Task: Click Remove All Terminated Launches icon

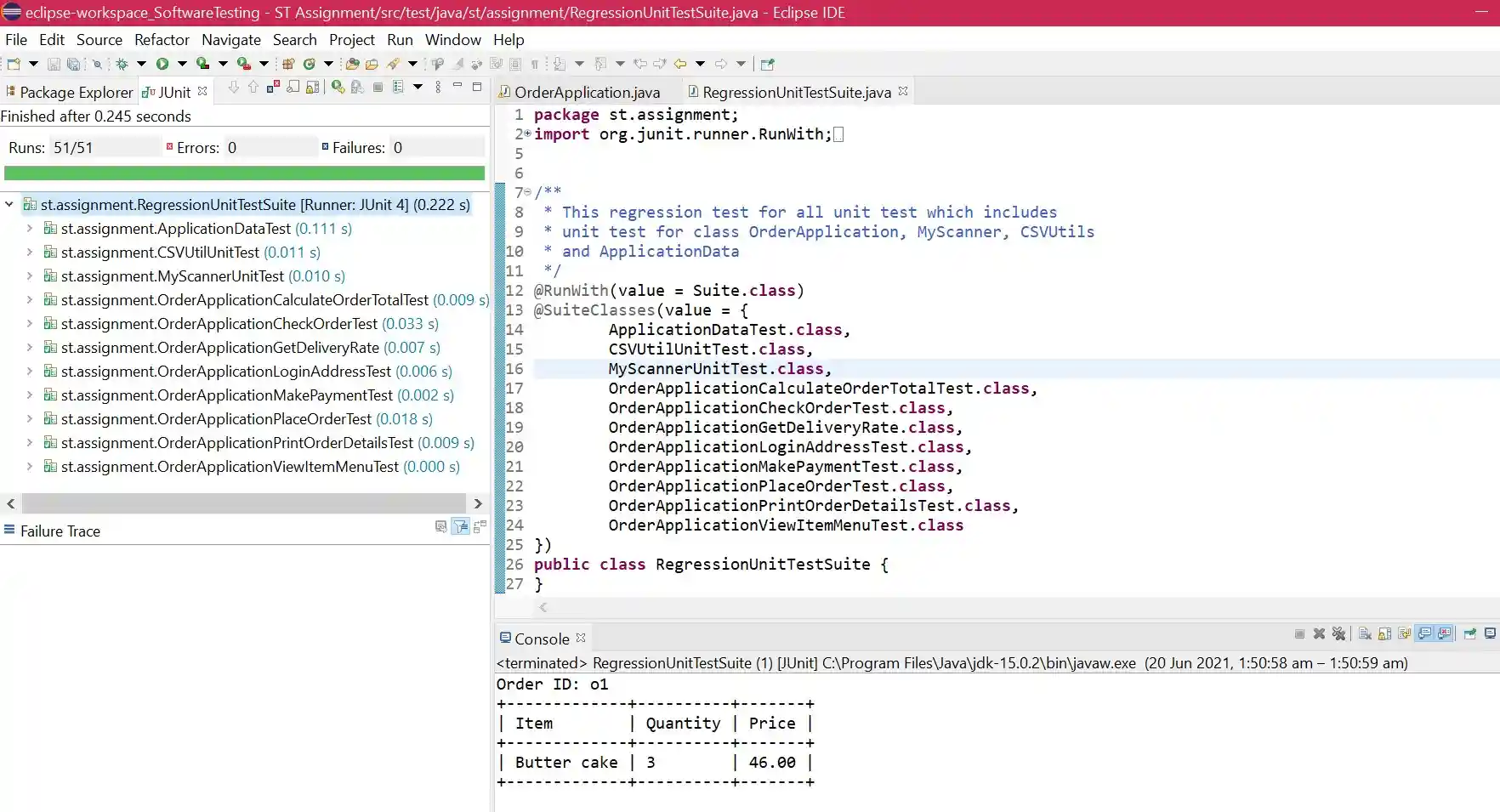Action: 1339,633
